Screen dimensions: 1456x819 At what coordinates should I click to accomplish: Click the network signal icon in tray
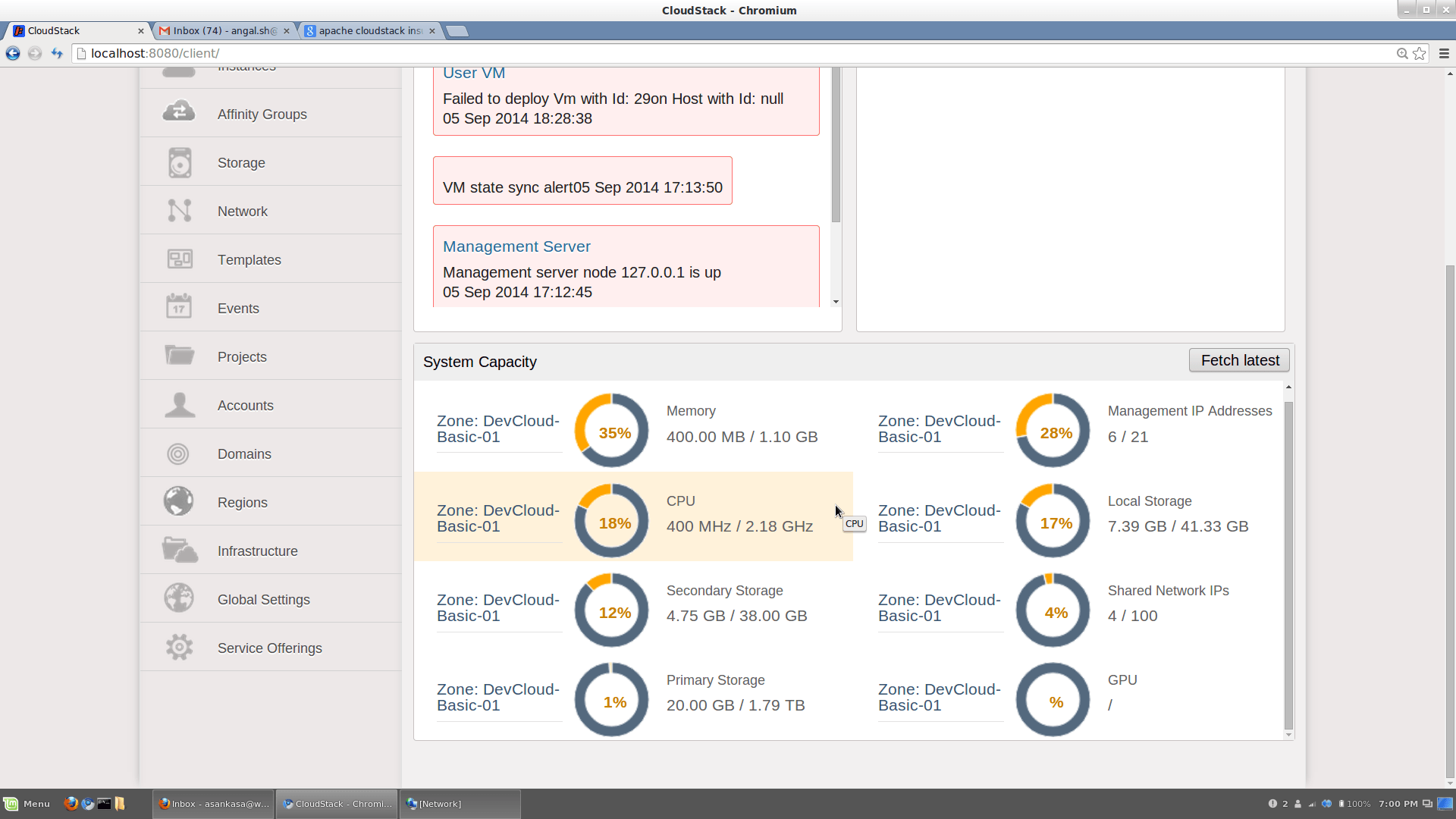pos(1312,804)
